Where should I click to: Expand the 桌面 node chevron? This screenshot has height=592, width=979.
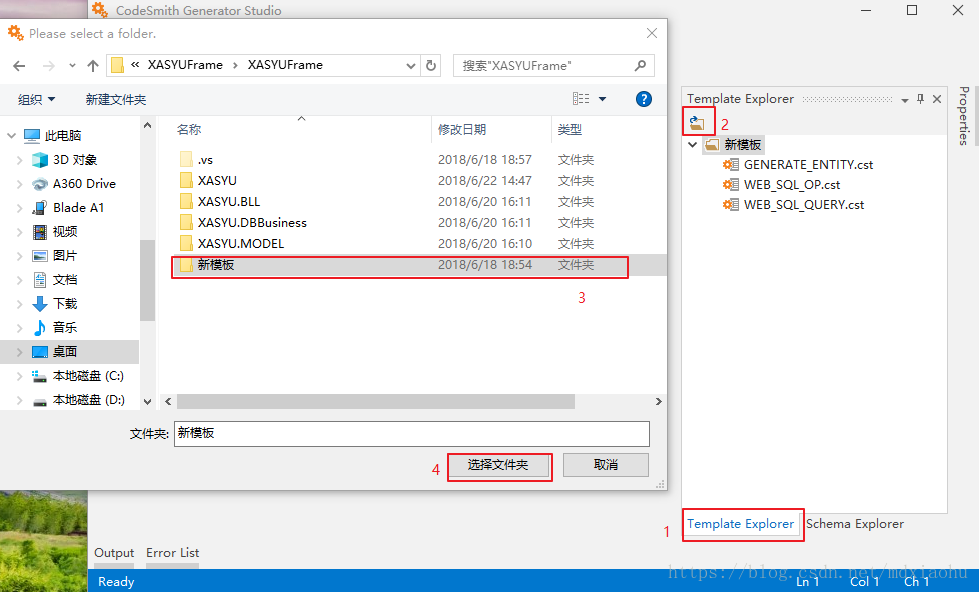[19, 352]
